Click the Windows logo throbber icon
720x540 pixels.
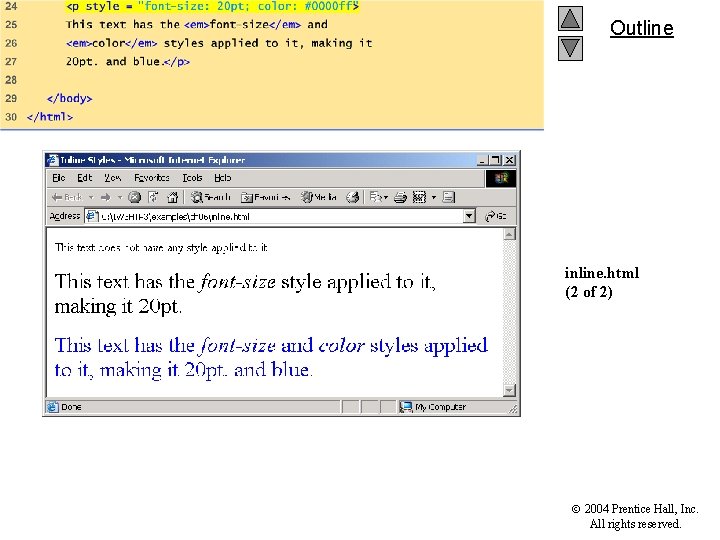(501, 178)
